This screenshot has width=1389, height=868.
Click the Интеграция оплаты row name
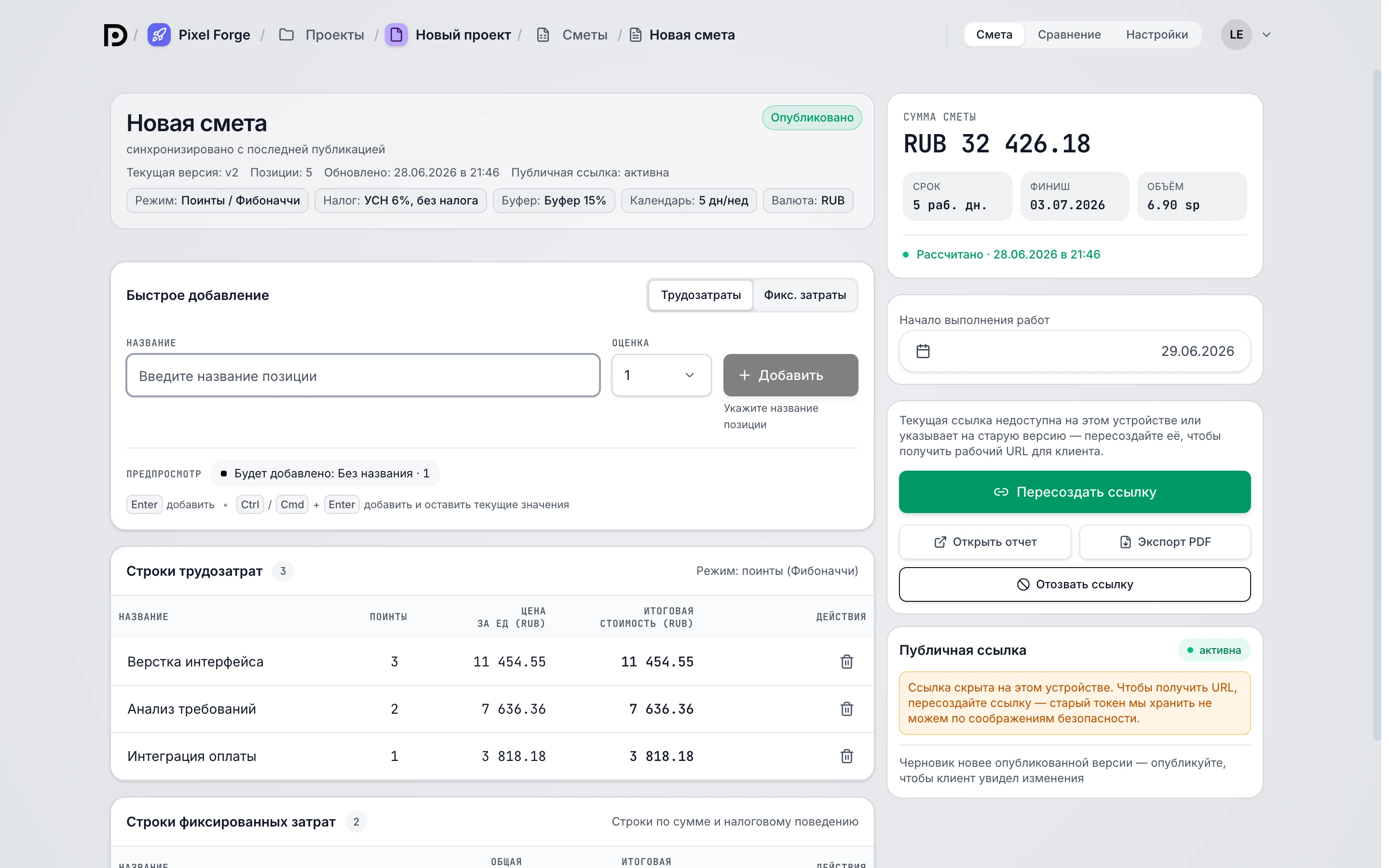coord(191,756)
